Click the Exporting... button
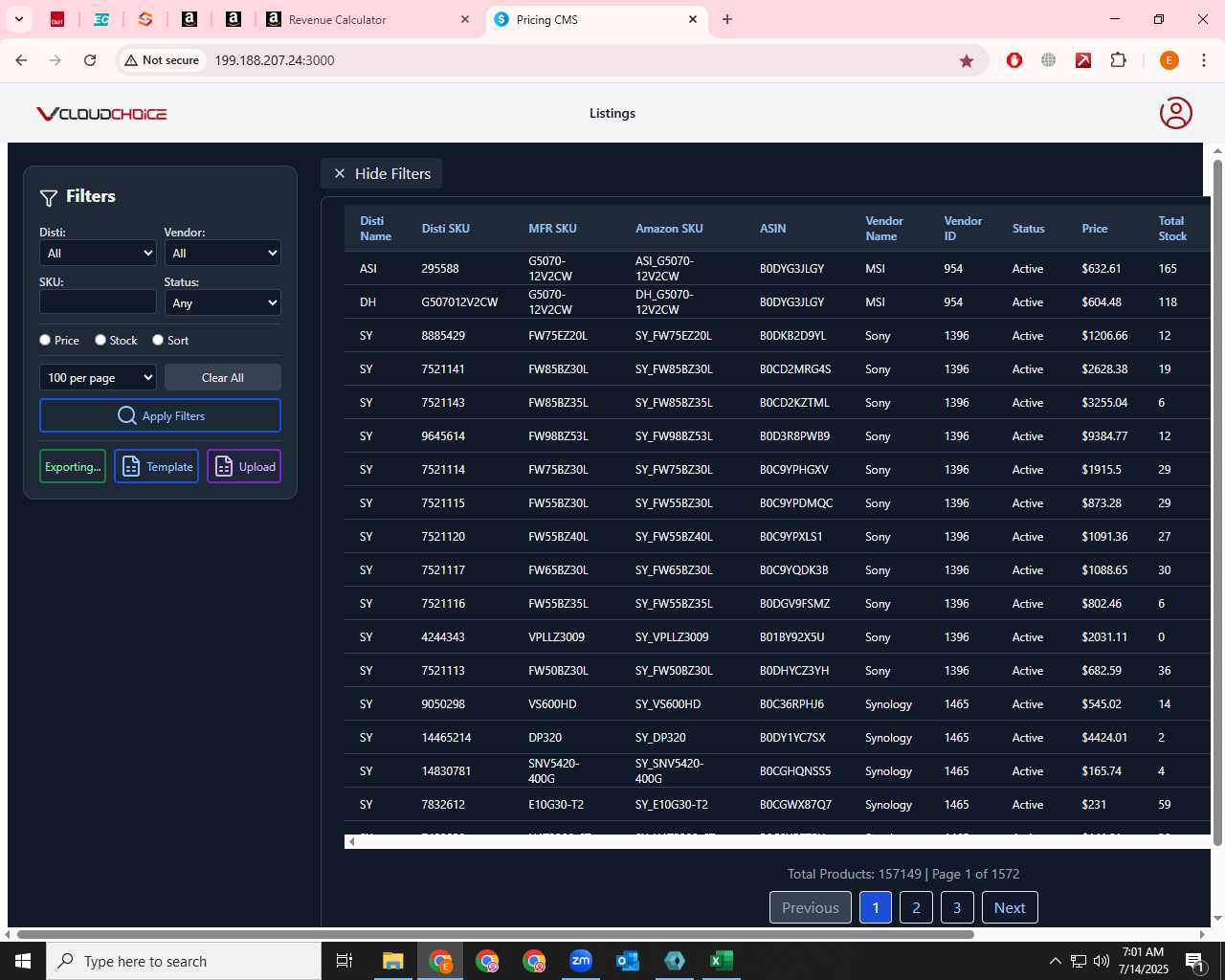 click(73, 466)
